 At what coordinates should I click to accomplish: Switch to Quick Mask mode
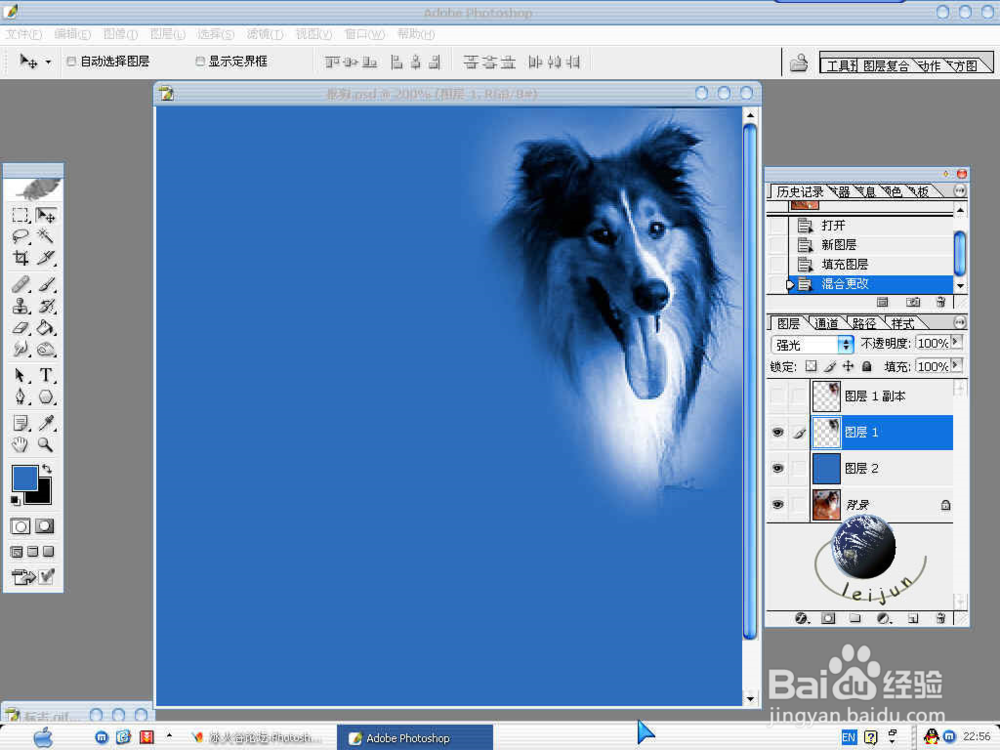tap(44, 526)
